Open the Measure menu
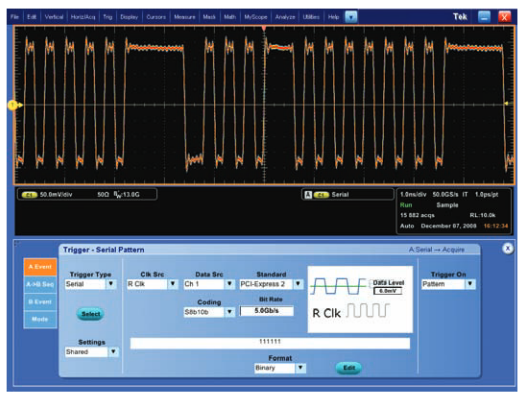526x399 pixels. pyautogui.click(x=185, y=17)
